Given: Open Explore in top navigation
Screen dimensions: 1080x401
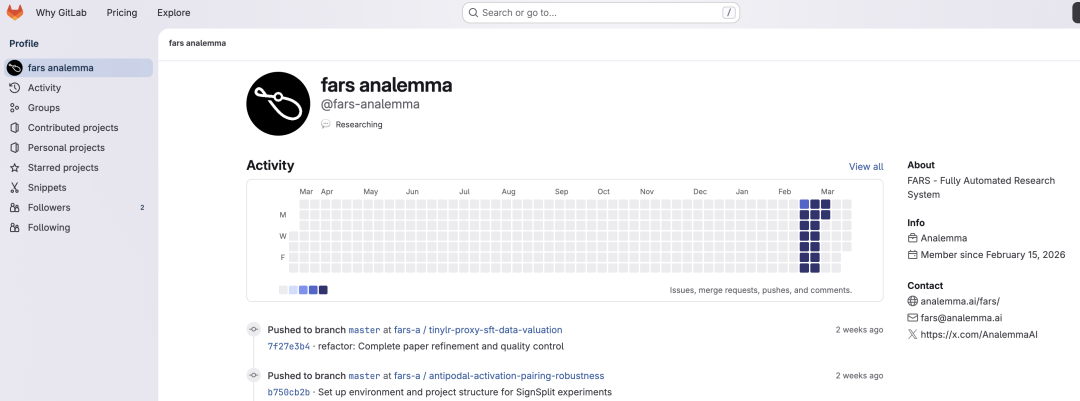Looking at the screenshot, I should [x=174, y=13].
